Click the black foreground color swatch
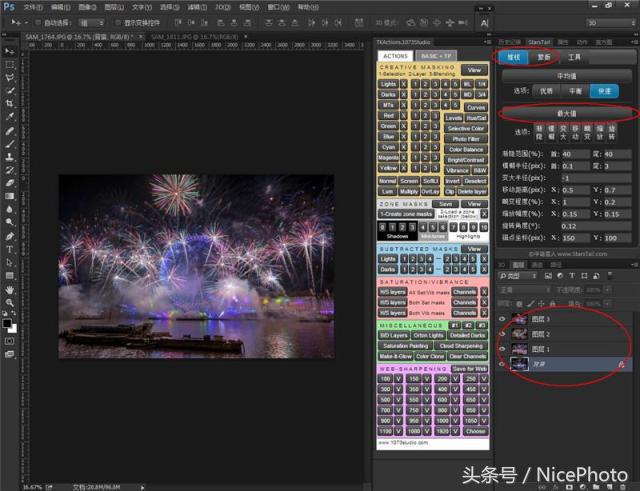The width and height of the screenshot is (640, 491). [x=6, y=323]
